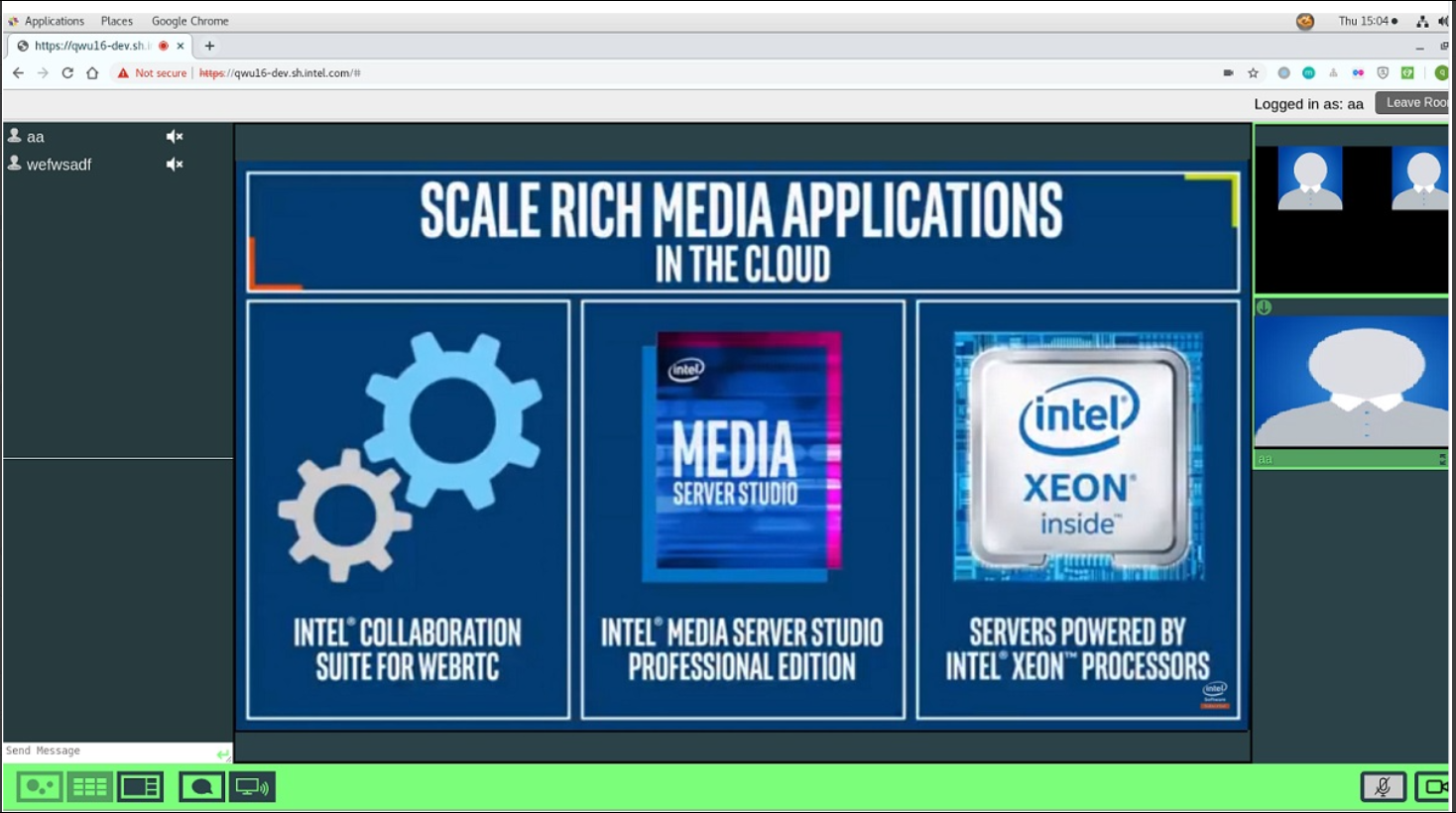Open the Applications menu
Image resolution: width=1456 pixels, height=813 pixels.
coord(54,21)
